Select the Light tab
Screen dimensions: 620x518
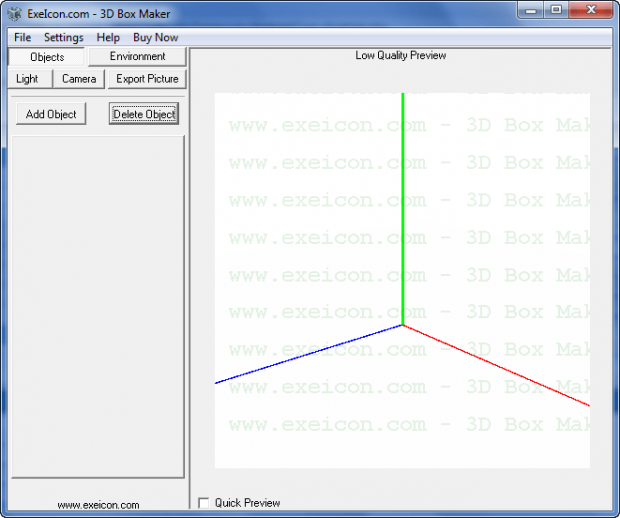pyautogui.click(x=27, y=79)
